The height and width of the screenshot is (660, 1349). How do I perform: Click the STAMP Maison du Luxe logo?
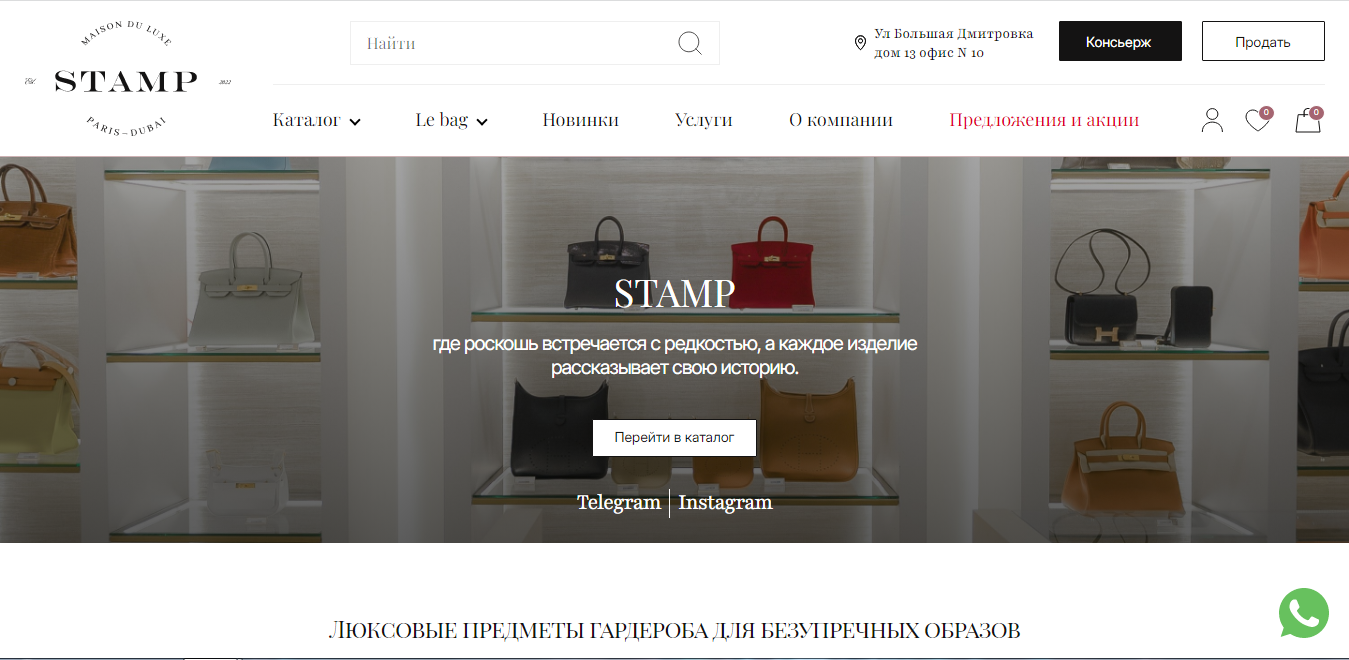[x=126, y=81]
